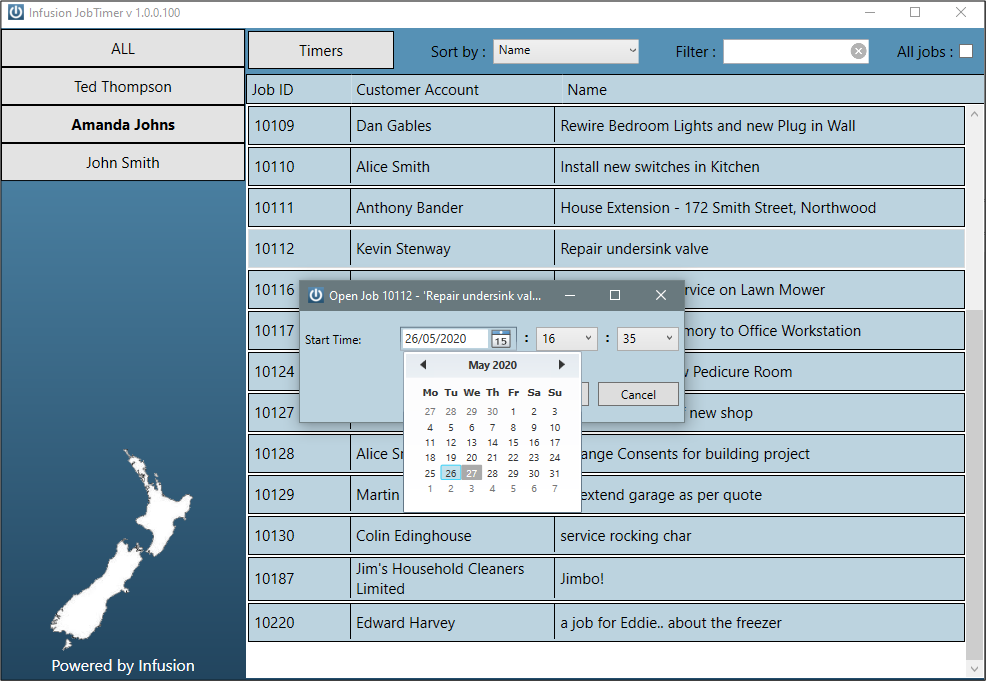Screen dimensions: 986x681
Task: Select job 10111 House Extension row
Action: point(606,208)
